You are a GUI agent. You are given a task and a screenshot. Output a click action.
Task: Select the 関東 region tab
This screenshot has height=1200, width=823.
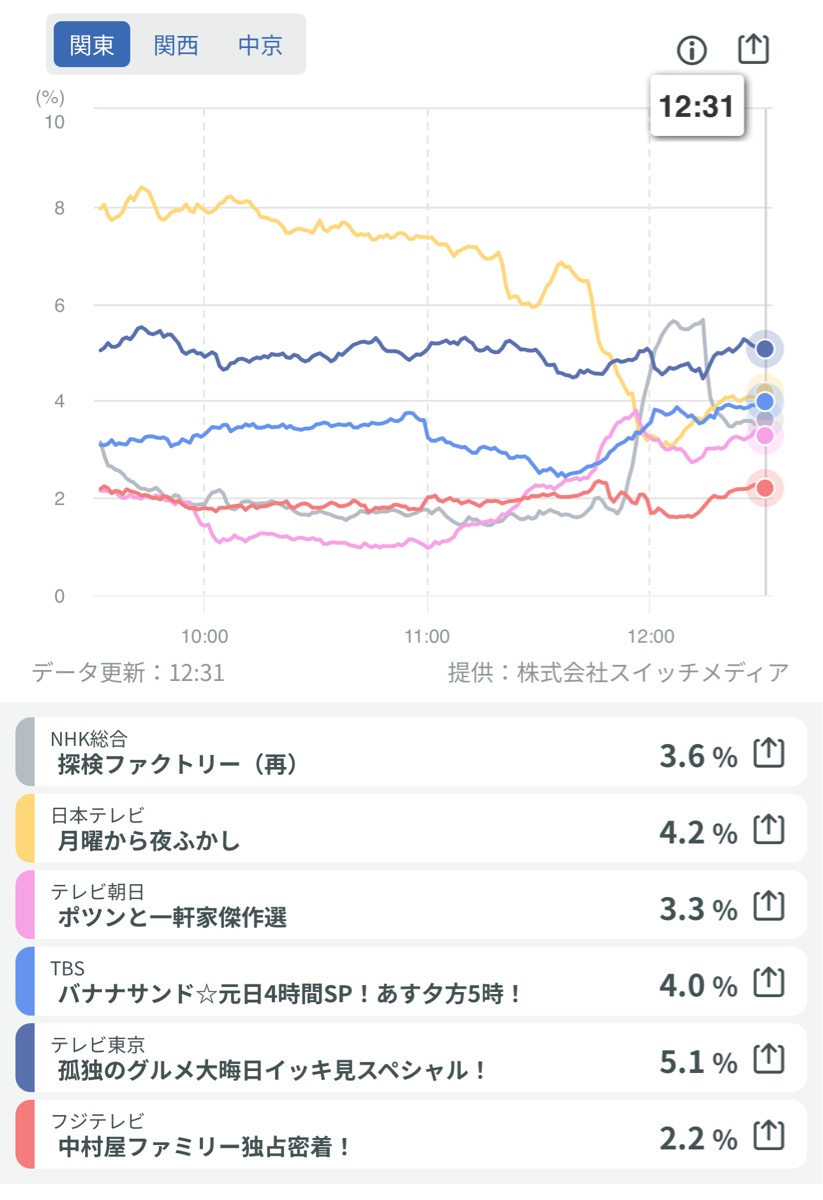pyautogui.click(x=92, y=45)
